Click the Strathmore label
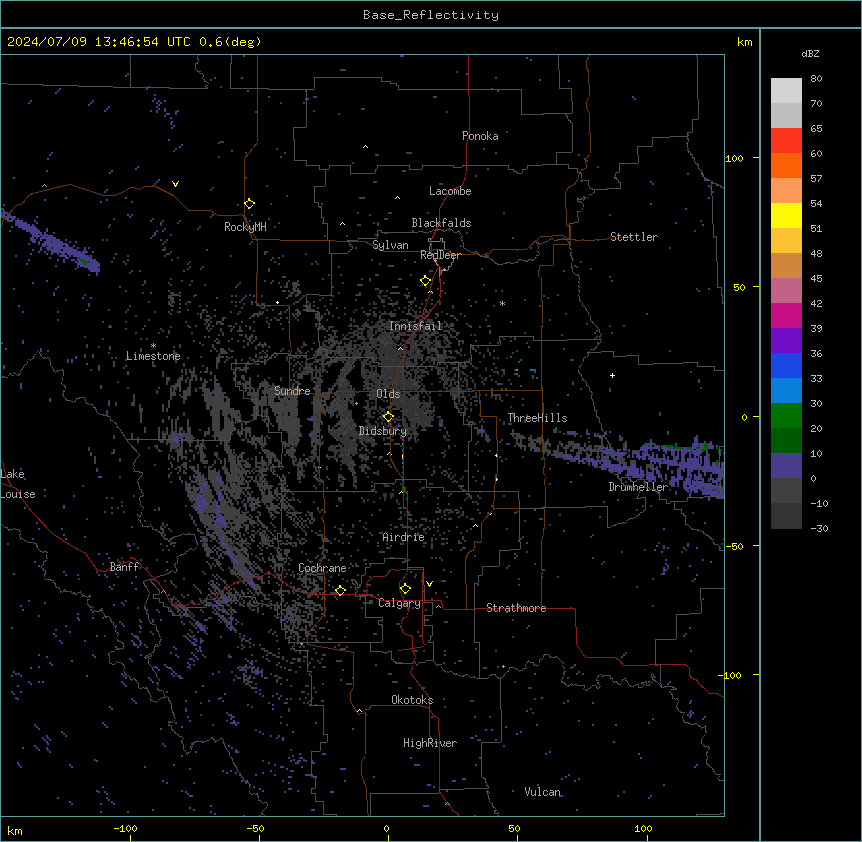Image resolution: width=862 pixels, height=842 pixels. (516, 608)
